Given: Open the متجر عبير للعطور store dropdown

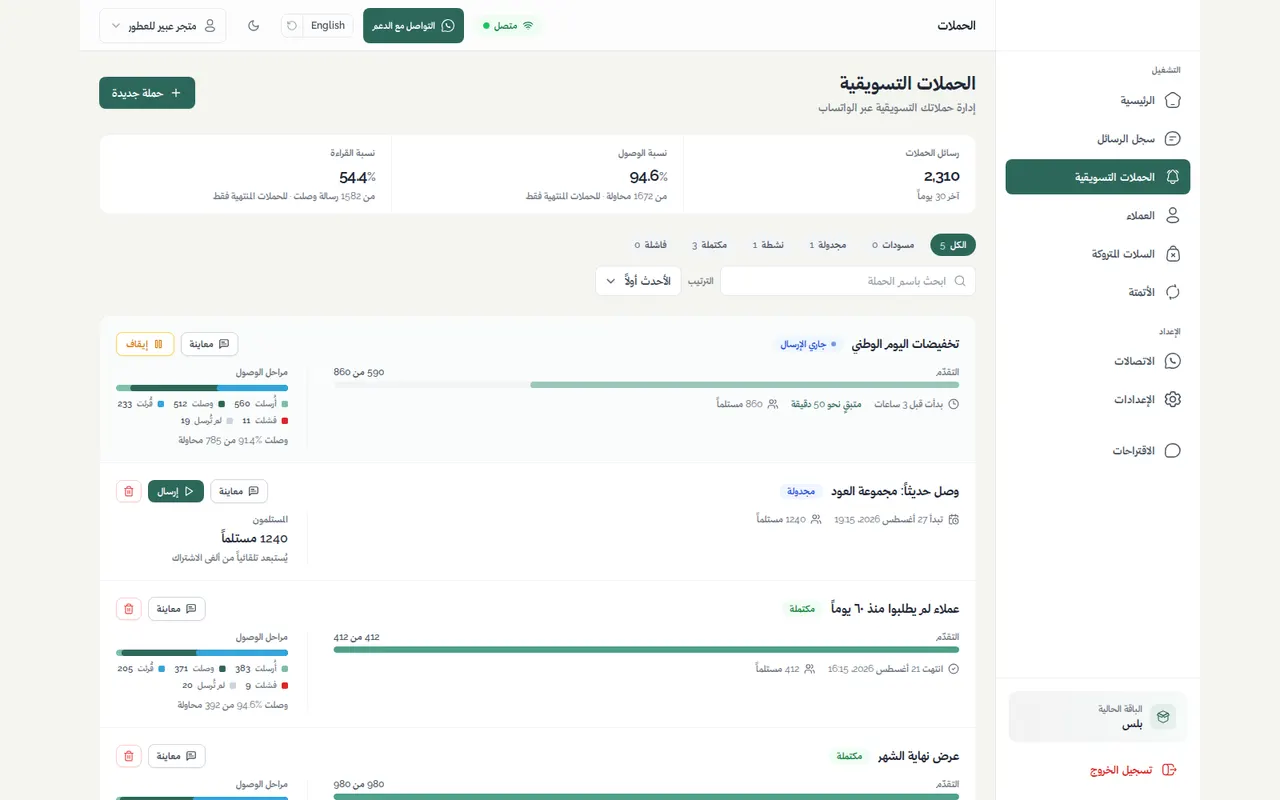Looking at the screenshot, I should (x=162, y=25).
